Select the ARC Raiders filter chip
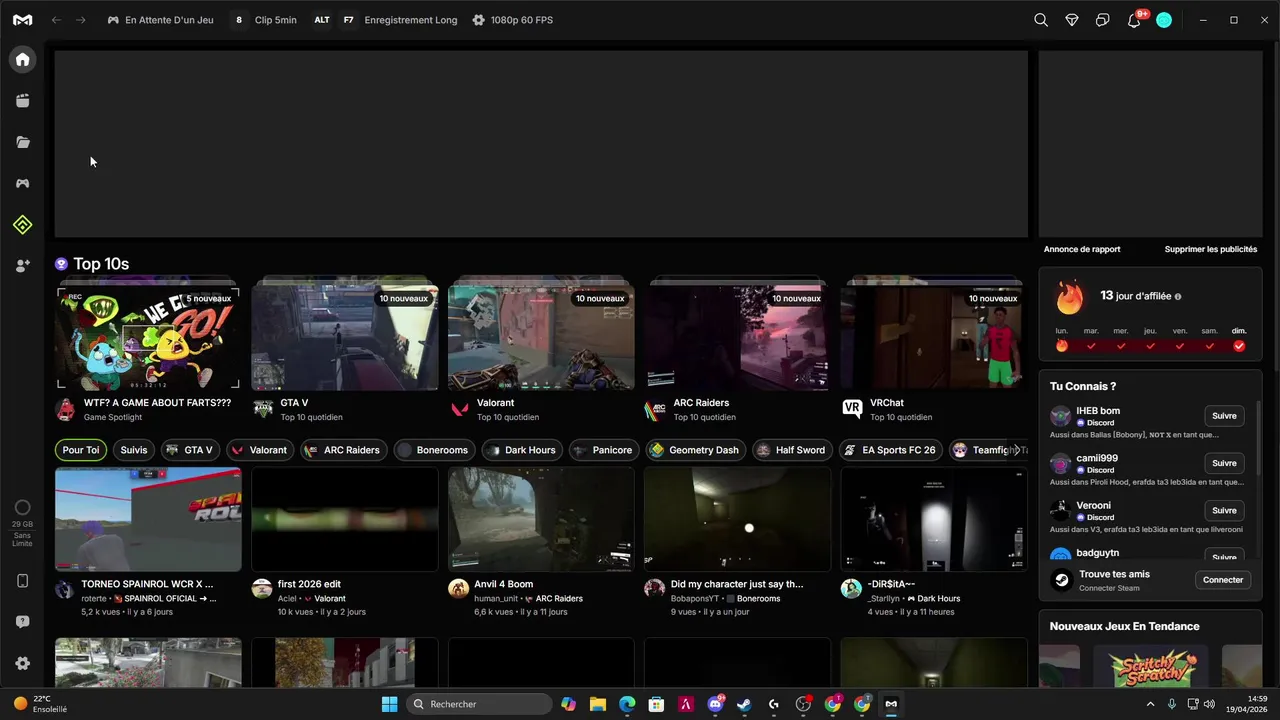 tap(343, 450)
